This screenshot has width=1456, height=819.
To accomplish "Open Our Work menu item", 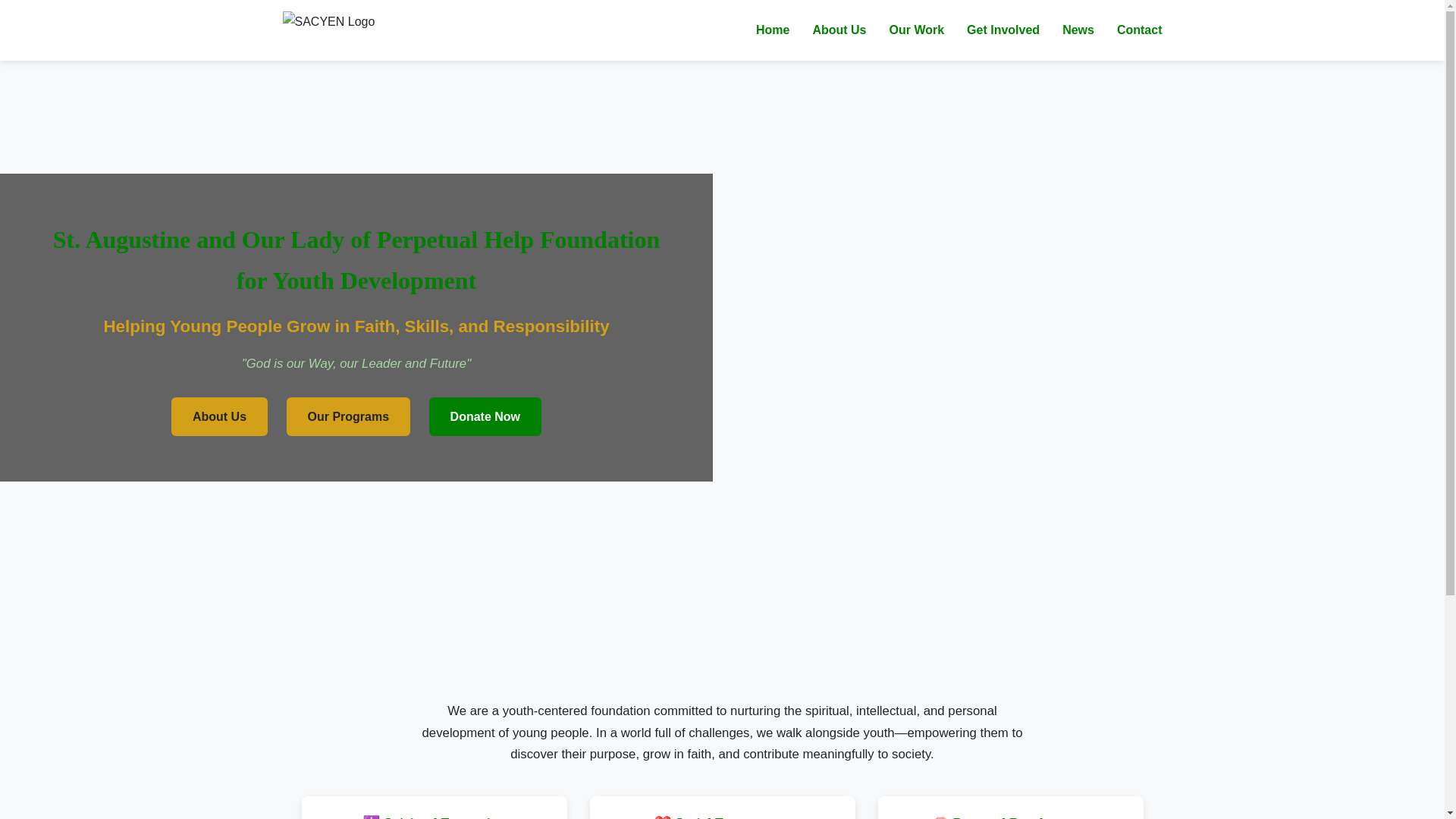I will [x=916, y=30].
